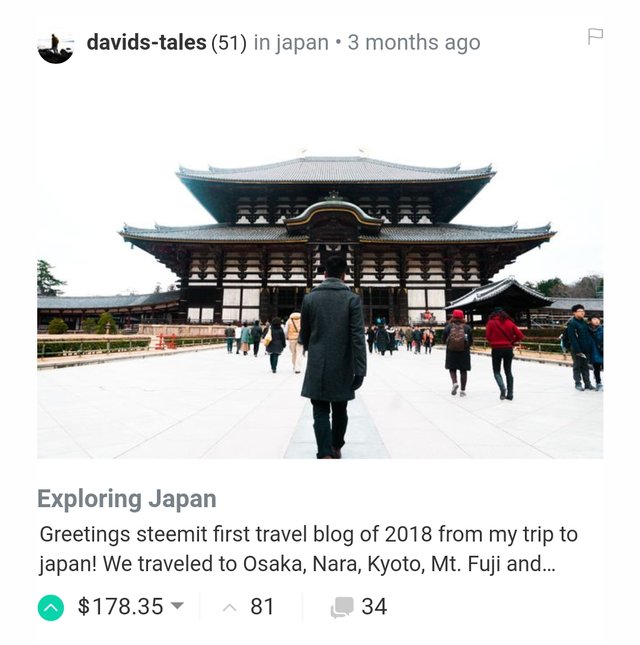This screenshot has height=645, width=640.
Task: Click the 3 months ago timestamp
Action: point(414,43)
